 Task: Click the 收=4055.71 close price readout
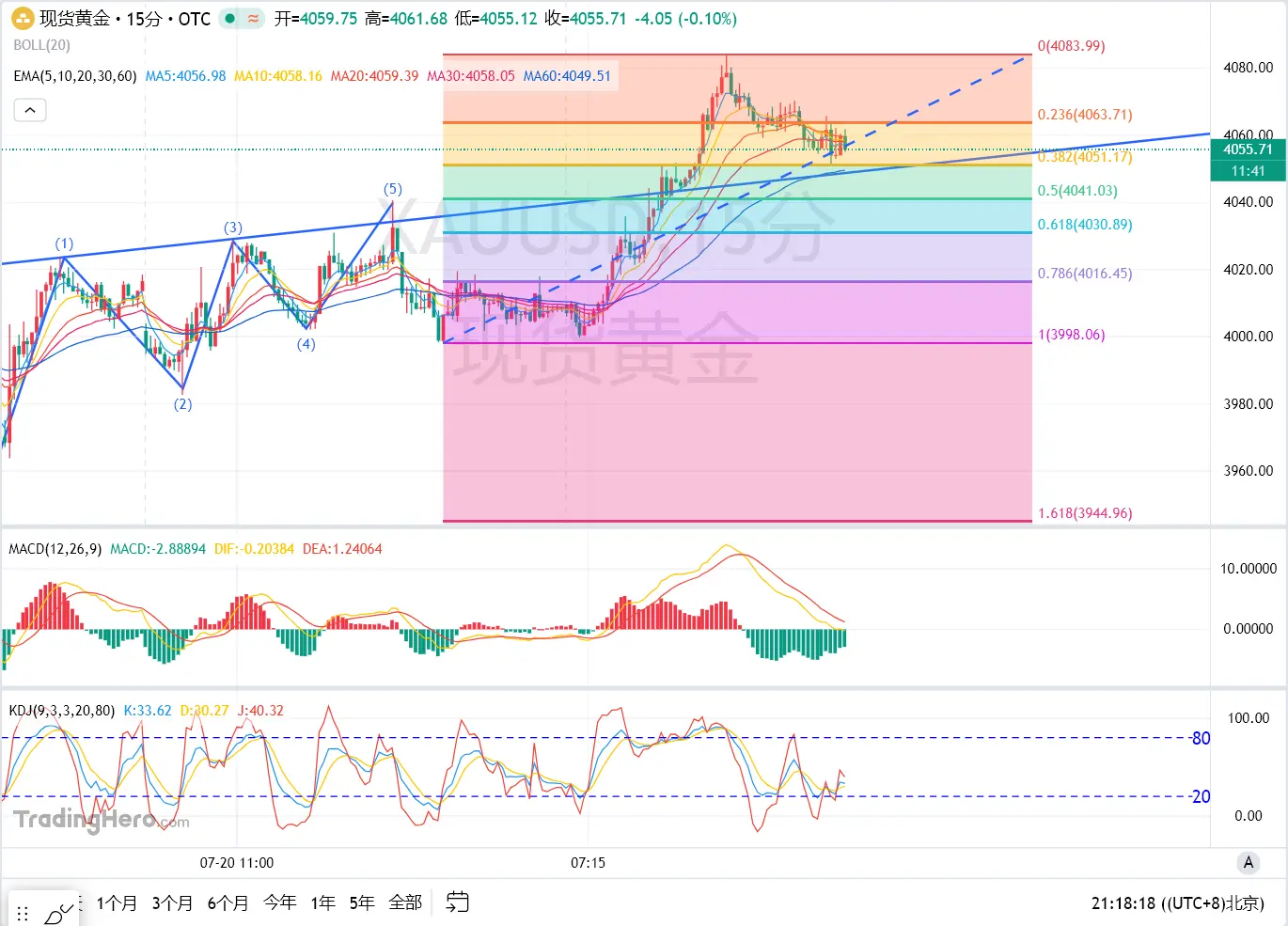[585, 19]
